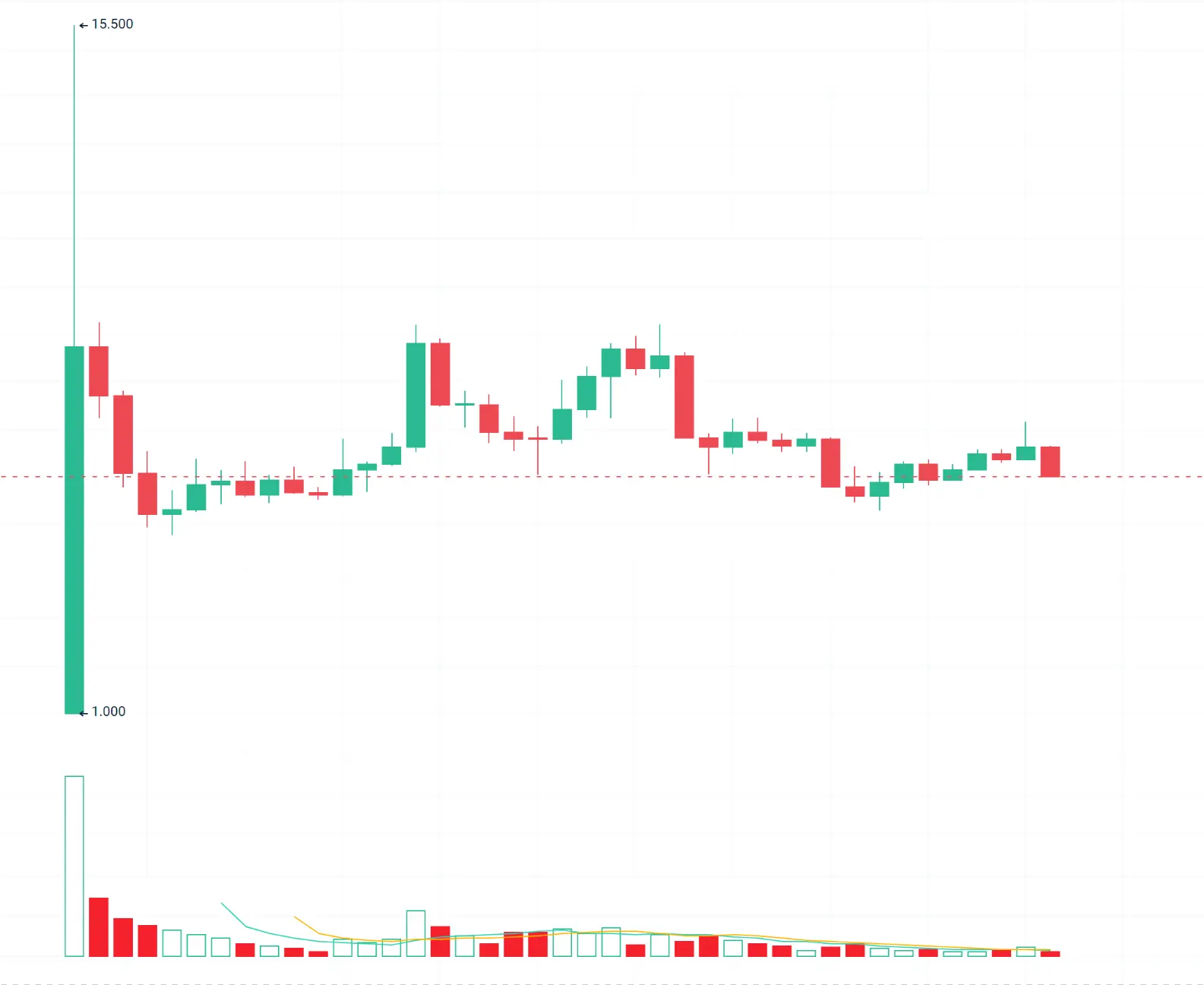Viewport: 1204px width, 985px height.
Task: Click the 15.500 high price label
Action: pos(112,24)
